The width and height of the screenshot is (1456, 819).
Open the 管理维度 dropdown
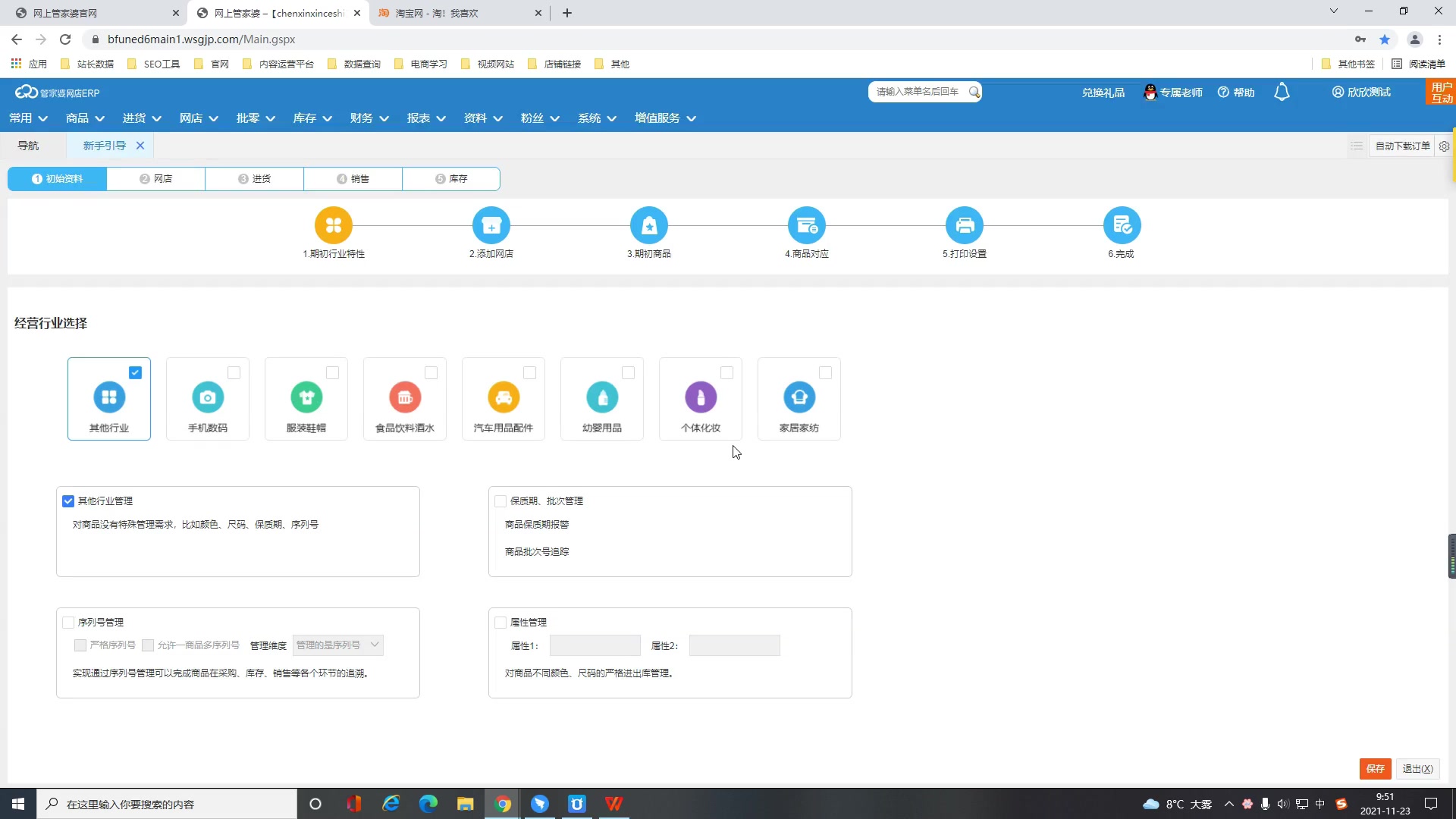337,645
